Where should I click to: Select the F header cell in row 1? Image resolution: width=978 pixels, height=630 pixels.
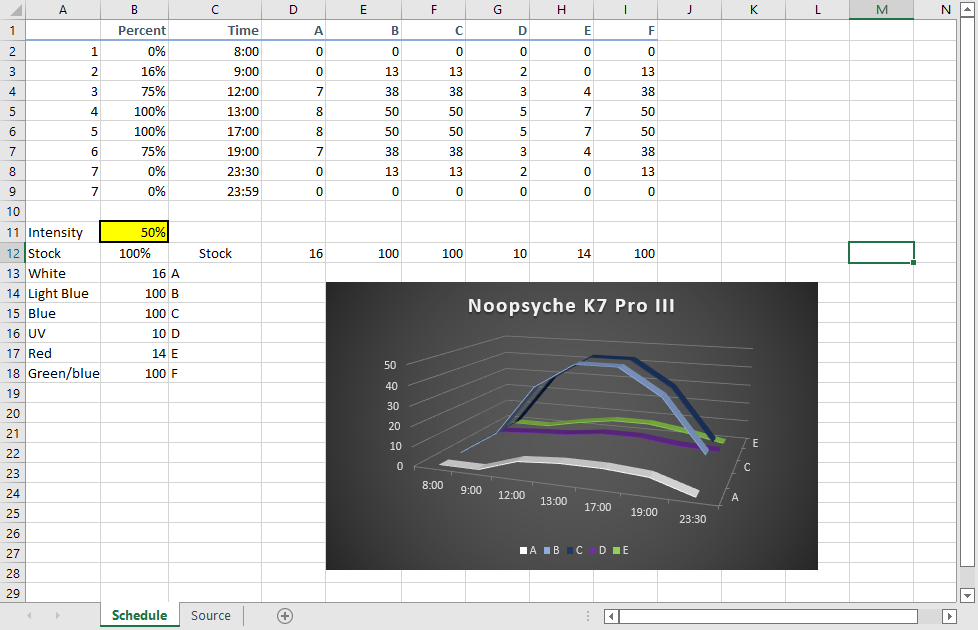click(626, 30)
